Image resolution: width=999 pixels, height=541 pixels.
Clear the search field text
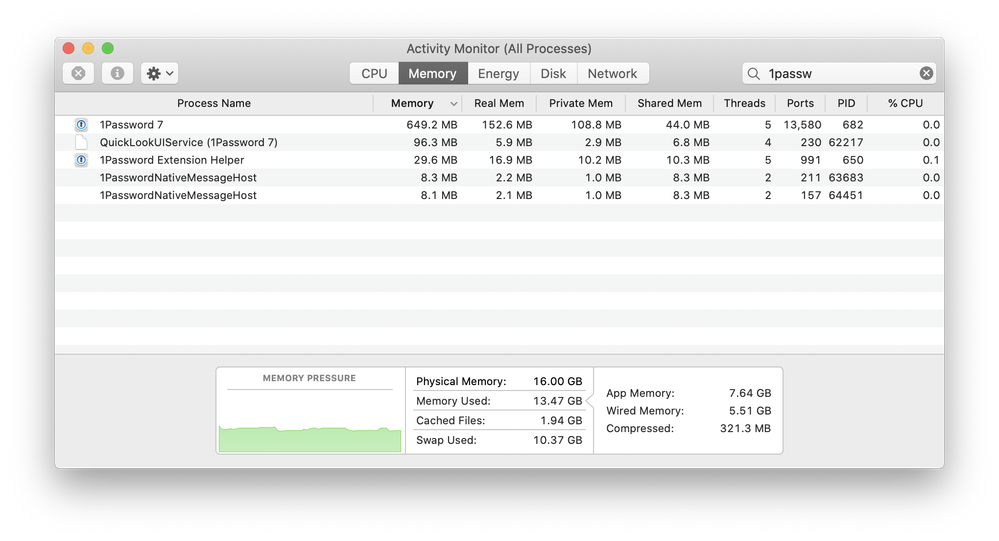click(x=926, y=73)
